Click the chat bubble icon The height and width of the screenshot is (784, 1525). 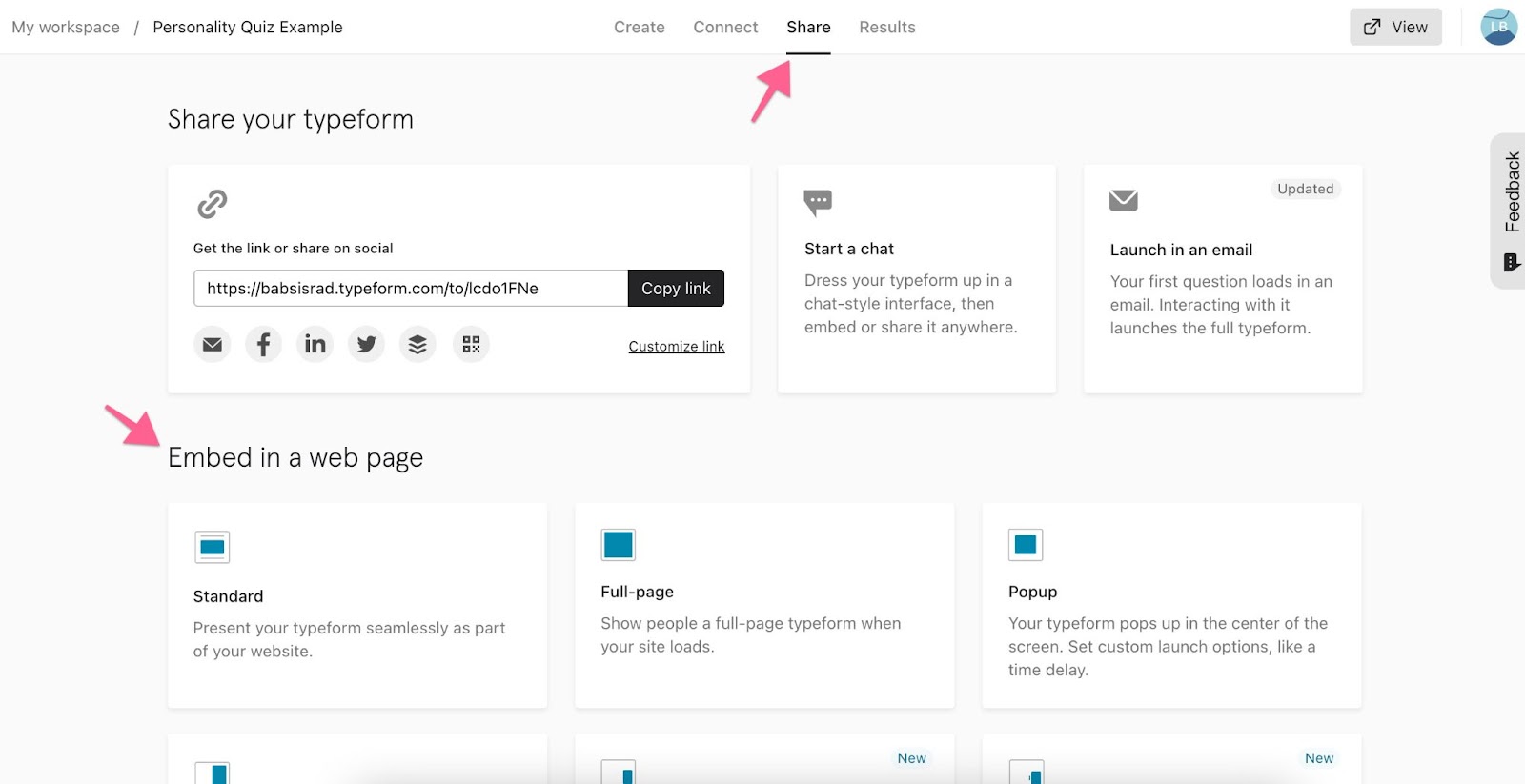[818, 203]
